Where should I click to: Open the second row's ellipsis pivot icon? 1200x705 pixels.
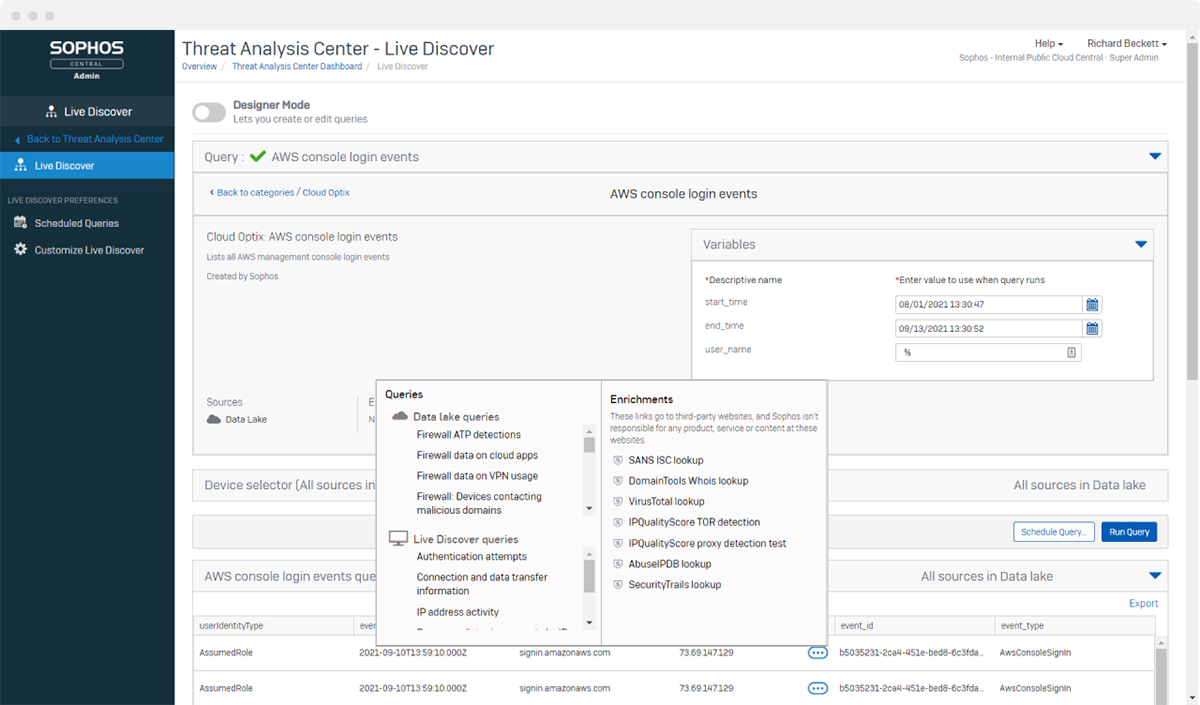[818, 688]
